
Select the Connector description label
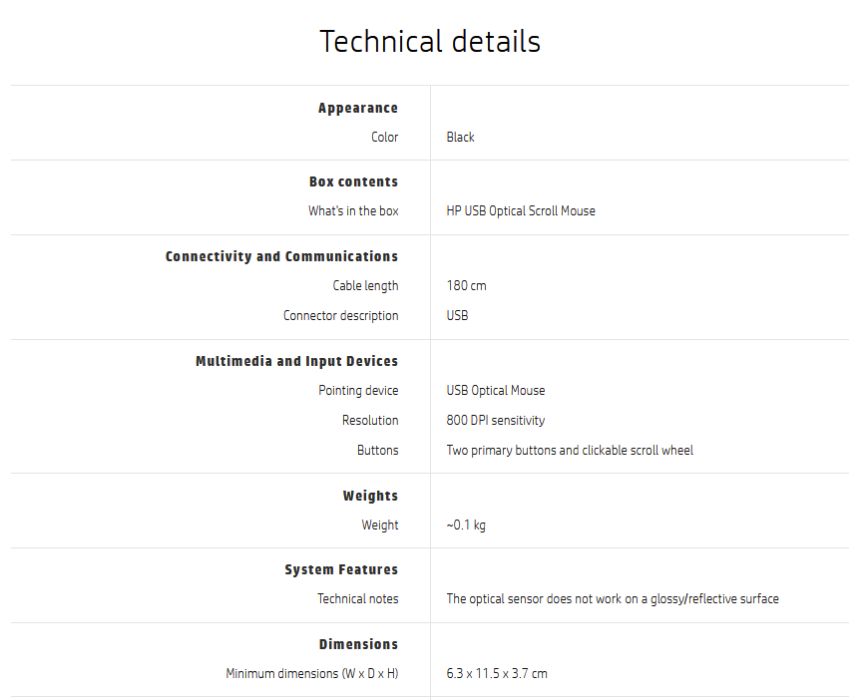coord(341,315)
